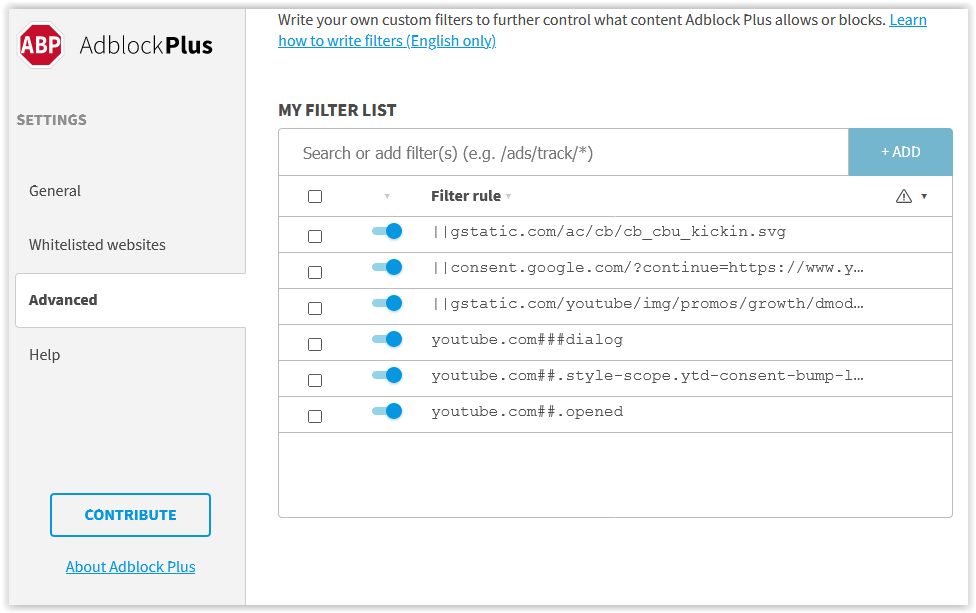976x613 pixels.
Task: Tick checkbox for youtube.com###dialog filter
Action: click(315, 344)
